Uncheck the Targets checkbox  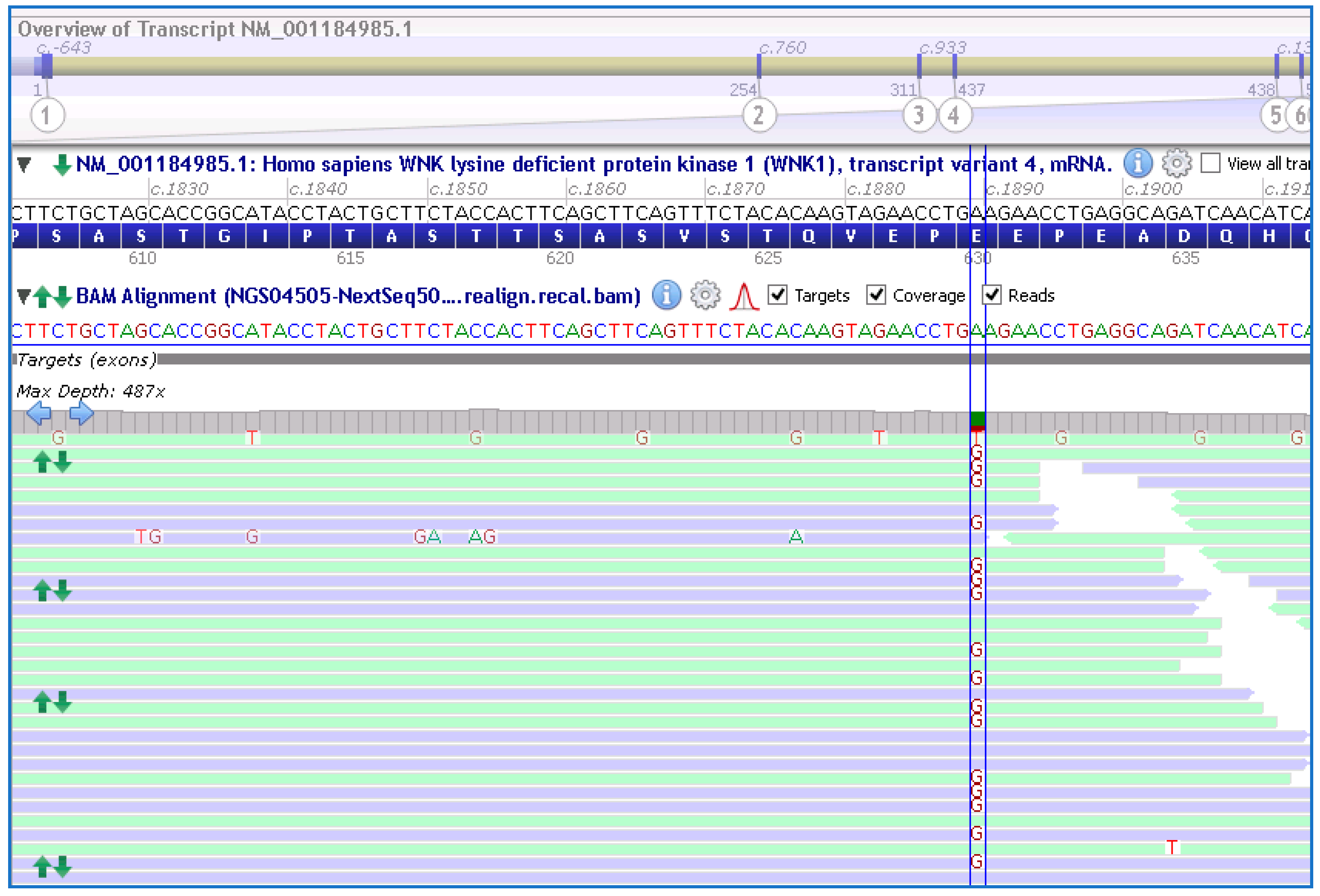pos(777,295)
